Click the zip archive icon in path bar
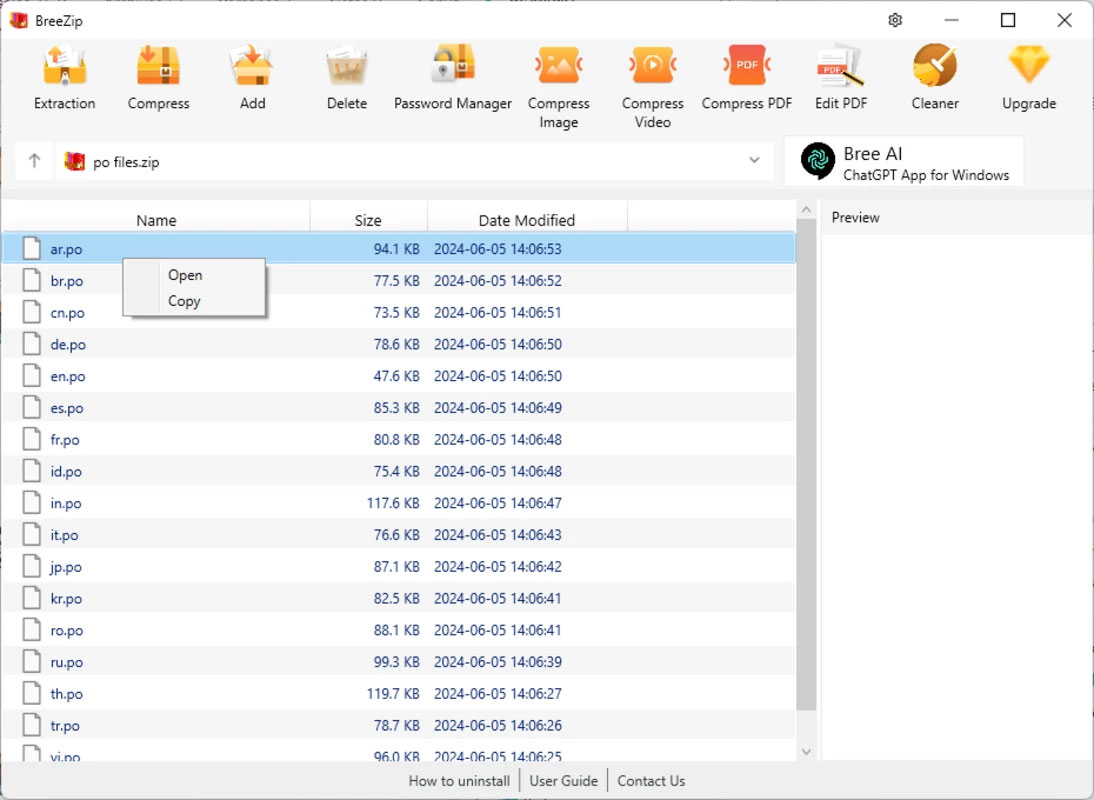Screen dimensions: 1094x800 click(x=75, y=162)
